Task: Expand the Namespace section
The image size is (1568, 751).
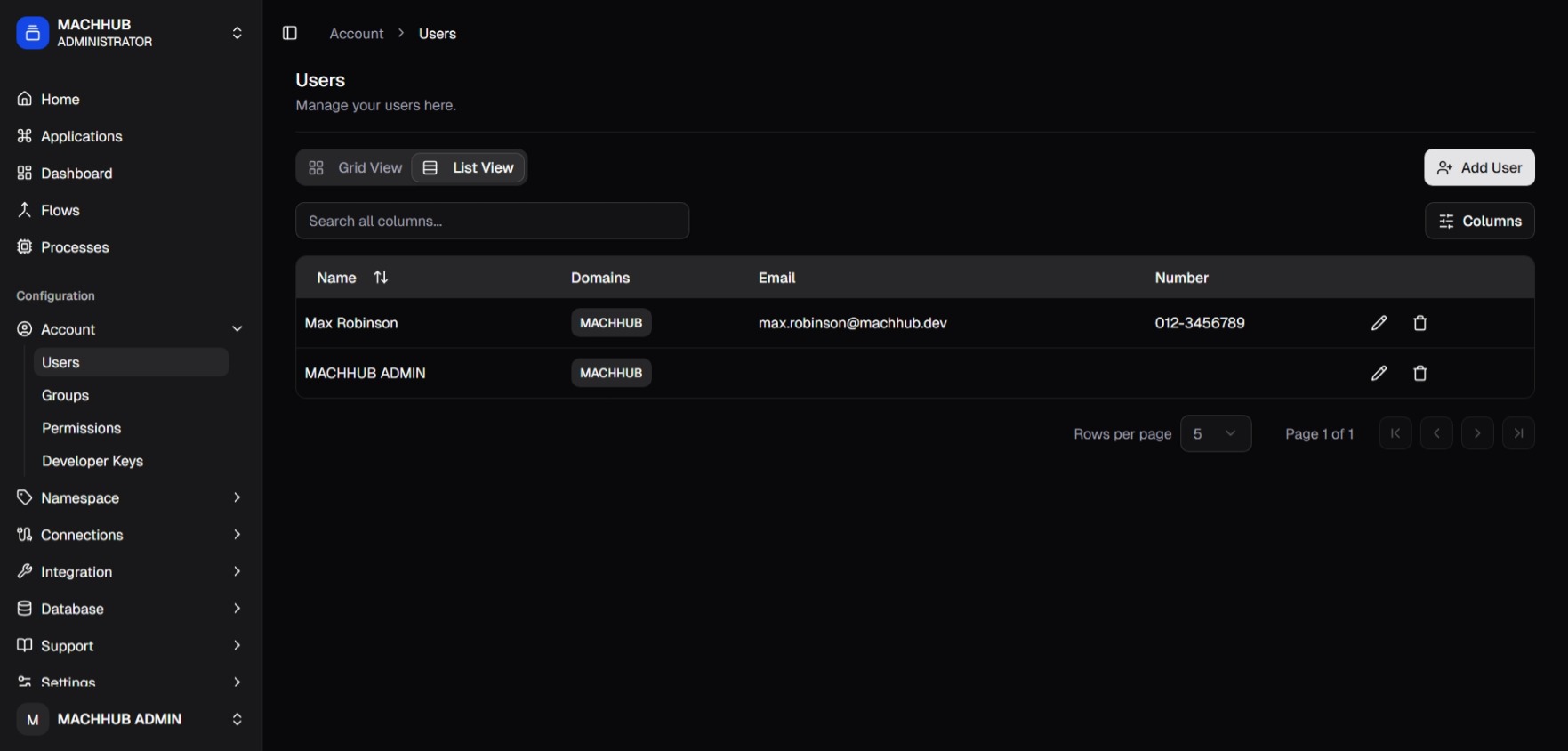Action: point(130,497)
